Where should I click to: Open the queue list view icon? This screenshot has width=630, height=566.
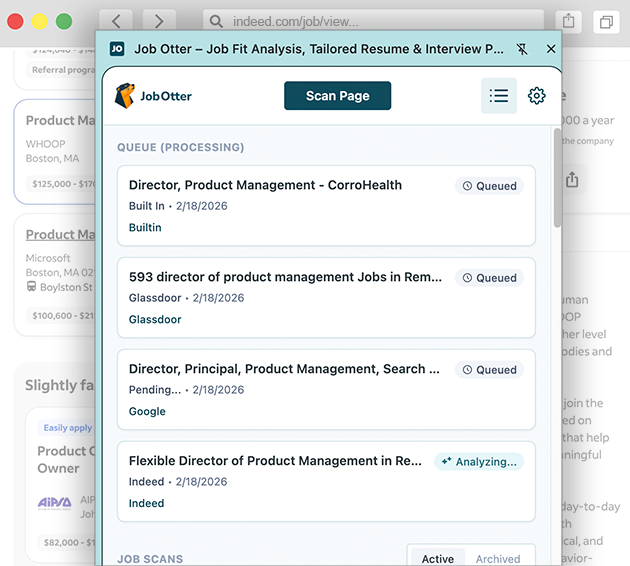(x=499, y=96)
